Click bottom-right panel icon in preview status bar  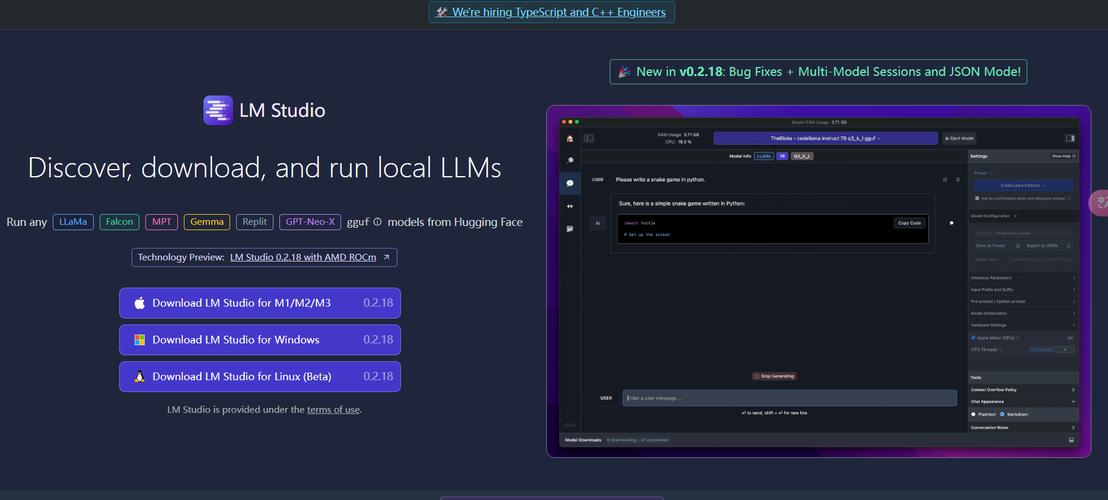1072,440
